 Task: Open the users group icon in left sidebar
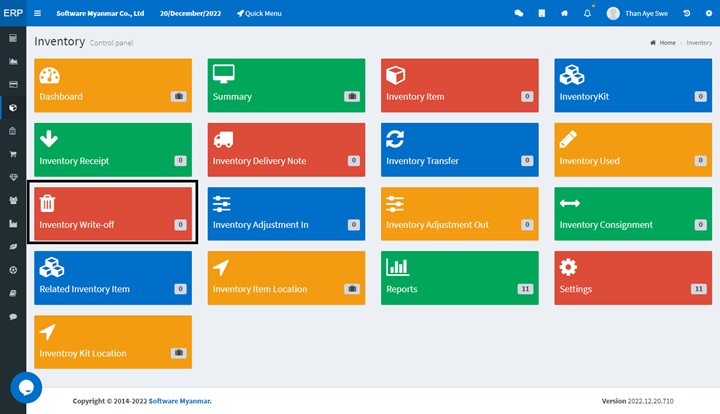point(13,200)
